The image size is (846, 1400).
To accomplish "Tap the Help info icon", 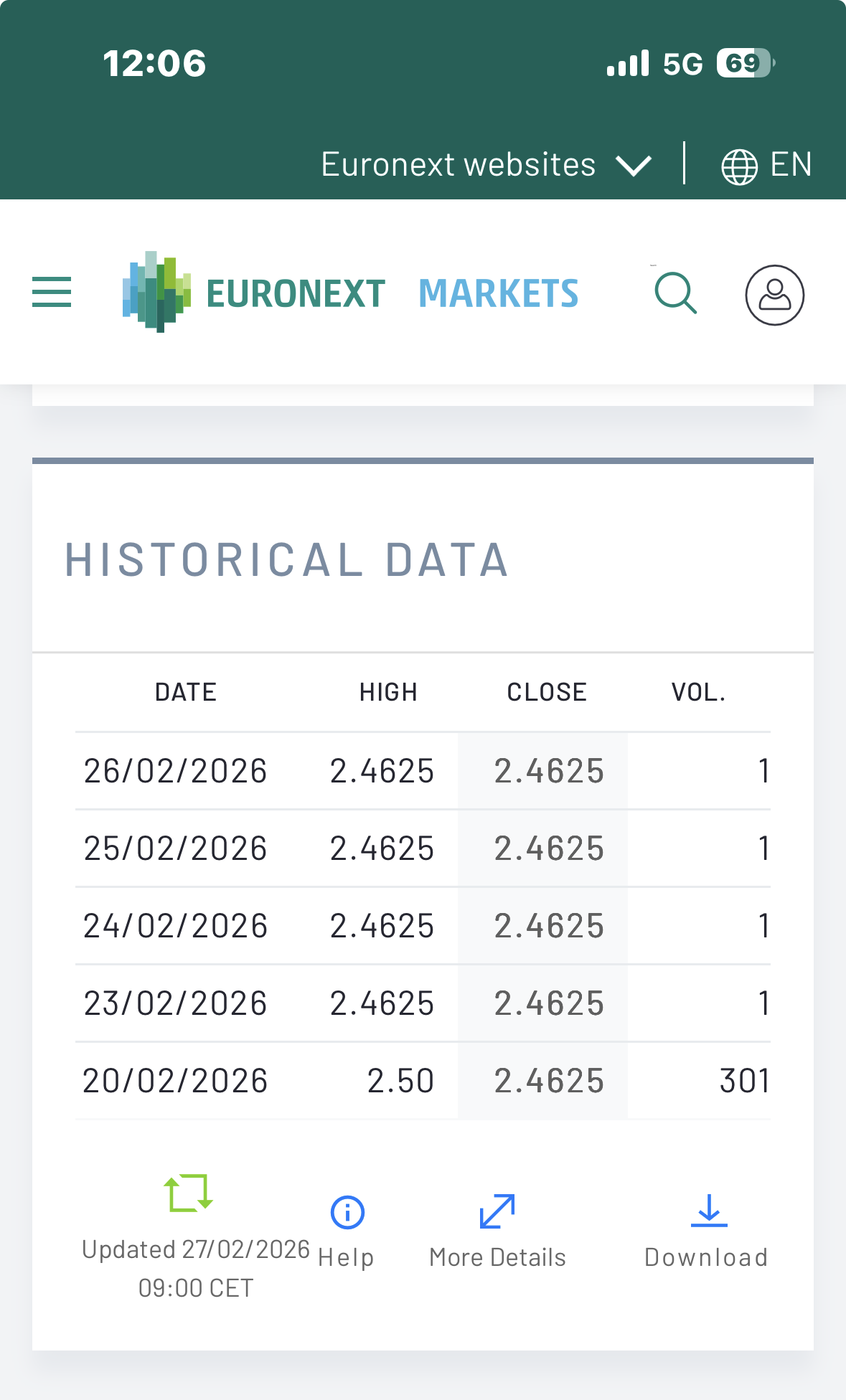I will [x=347, y=1212].
